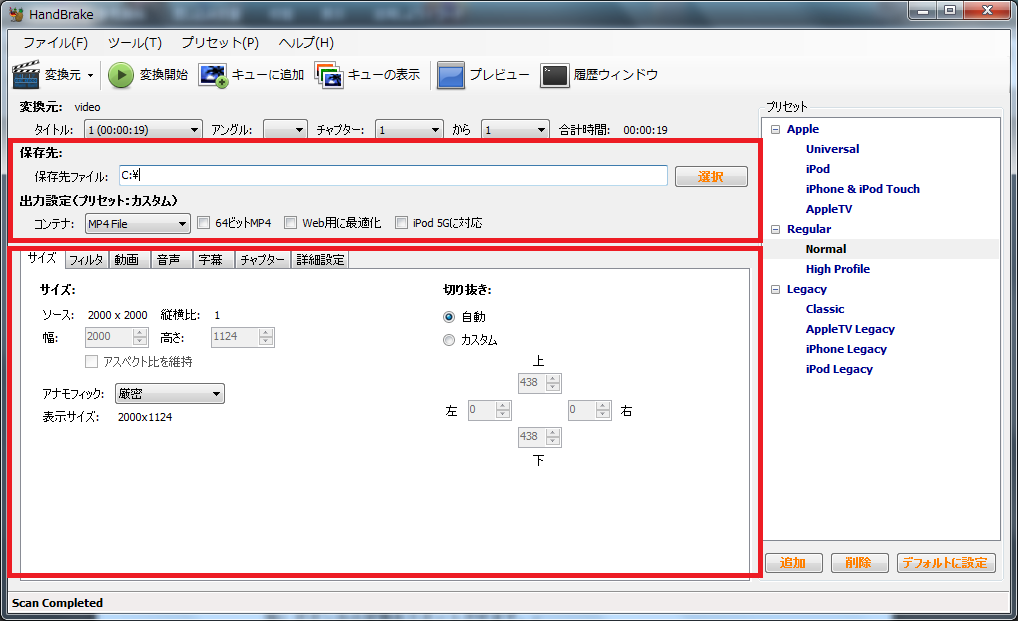
Task: Open the コンテナ MP4 File dropdown
Action: [x=138, y=224]
